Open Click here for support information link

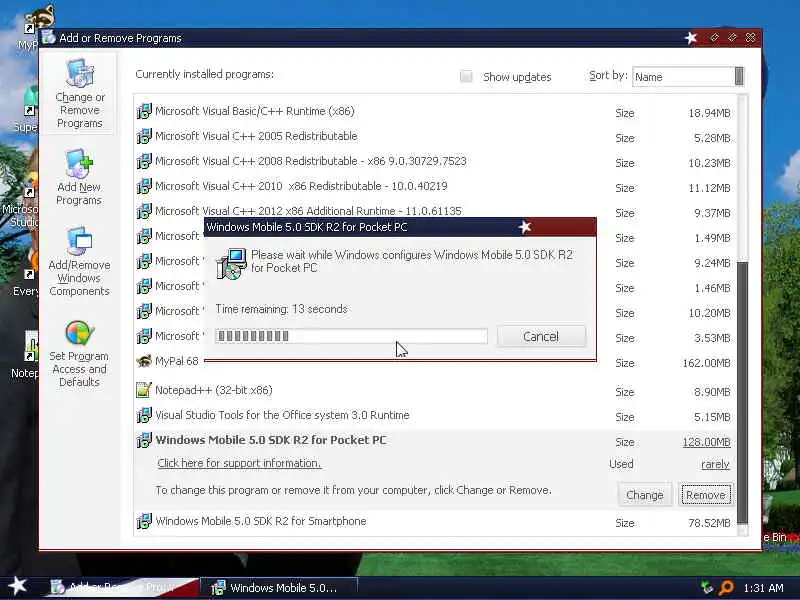239,463
